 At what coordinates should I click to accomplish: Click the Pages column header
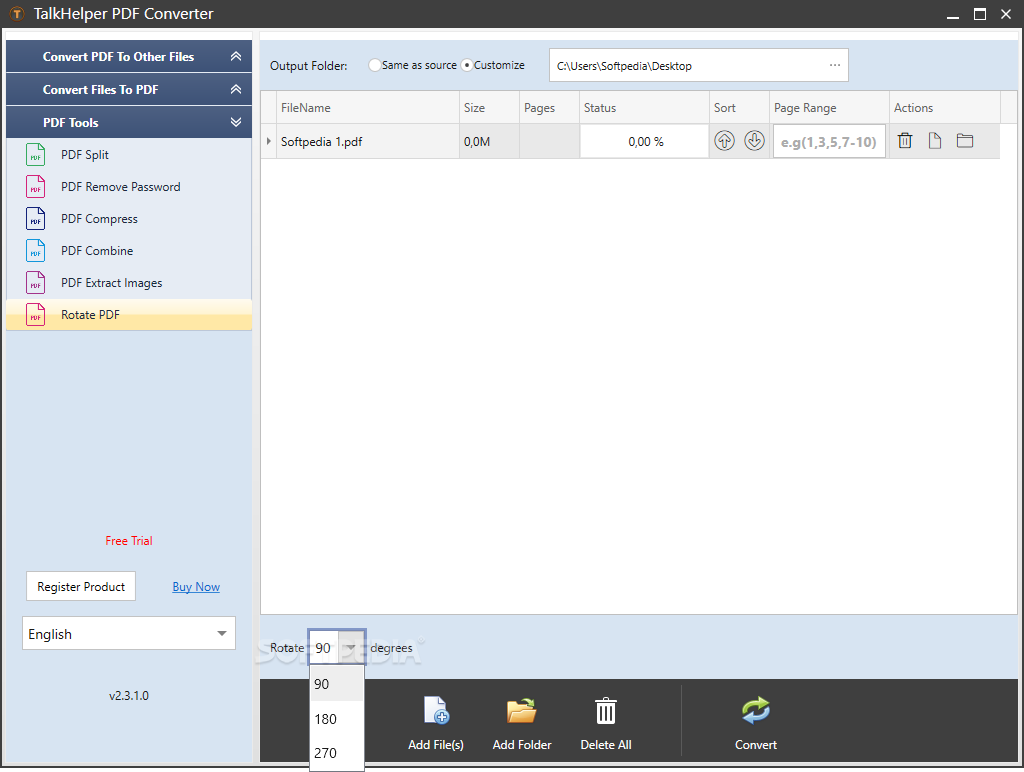549,108
